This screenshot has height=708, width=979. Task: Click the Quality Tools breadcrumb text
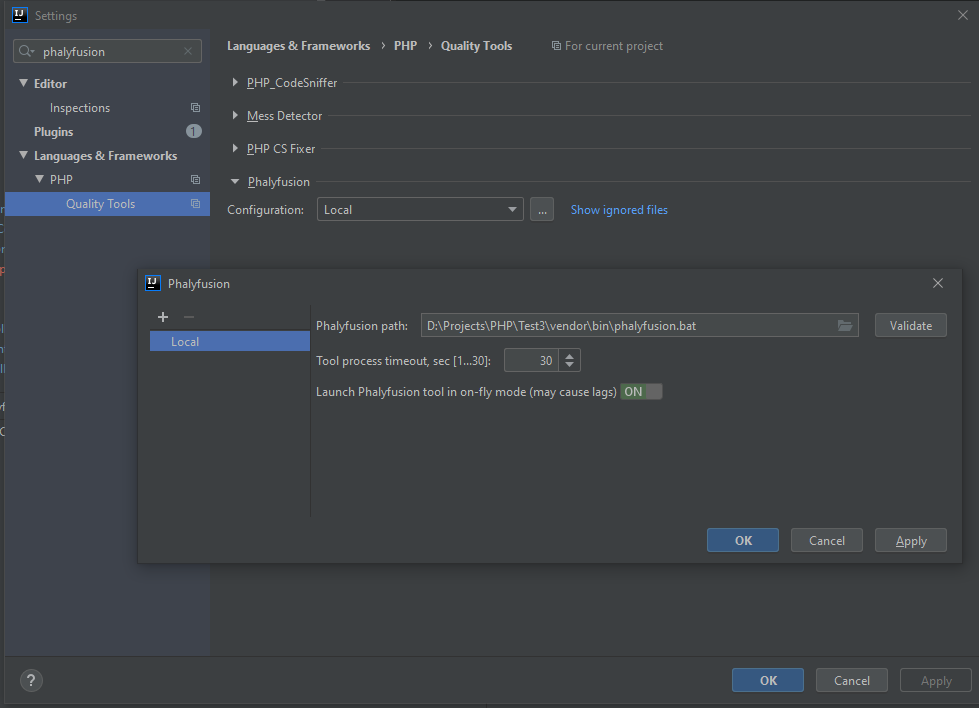pos(476,46)
